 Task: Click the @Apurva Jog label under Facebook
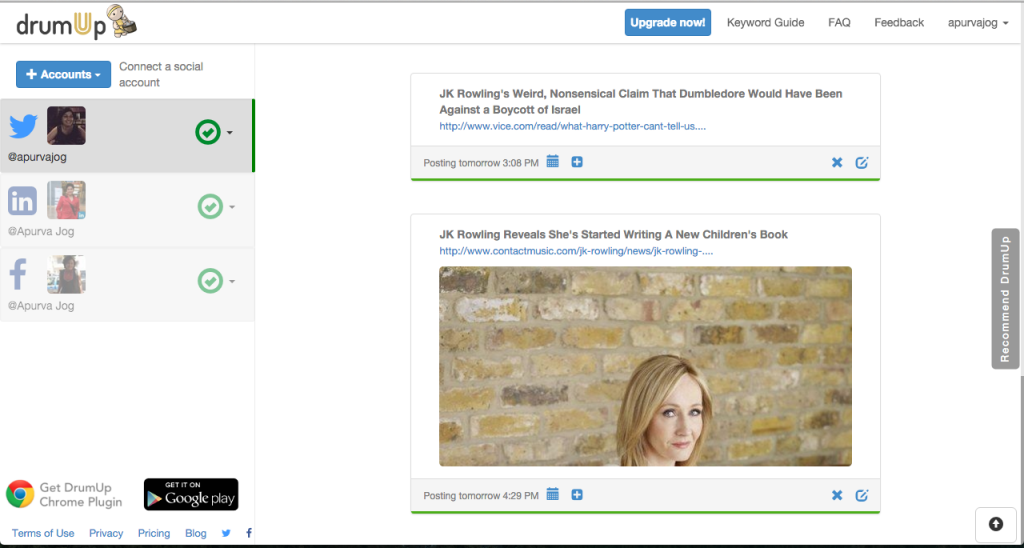click(x=40, y=306)
